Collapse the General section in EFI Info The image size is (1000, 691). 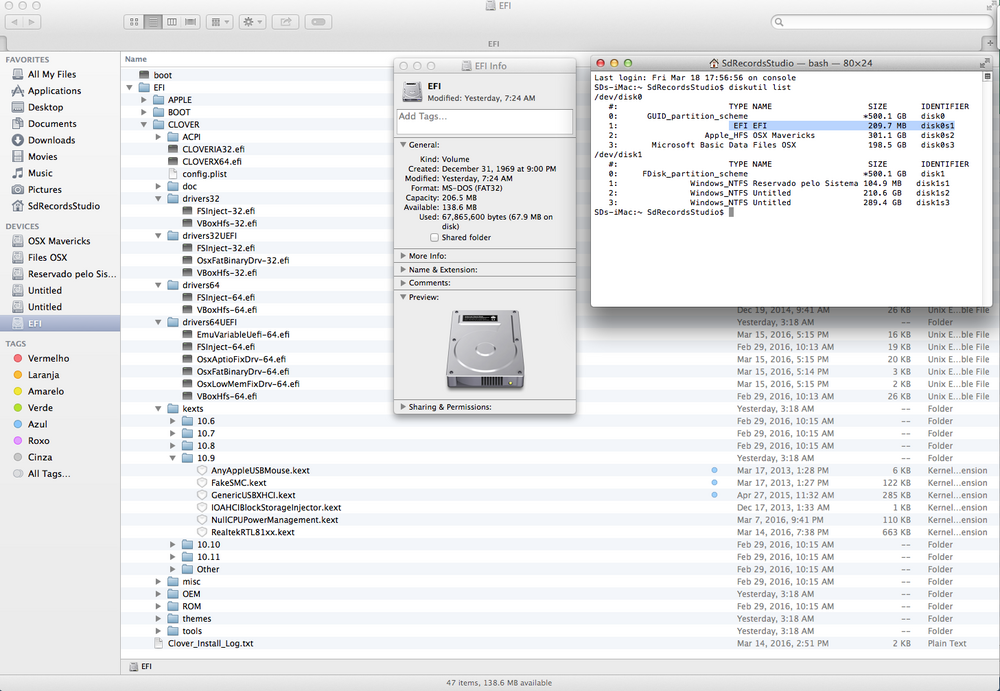tap(403, 145)
